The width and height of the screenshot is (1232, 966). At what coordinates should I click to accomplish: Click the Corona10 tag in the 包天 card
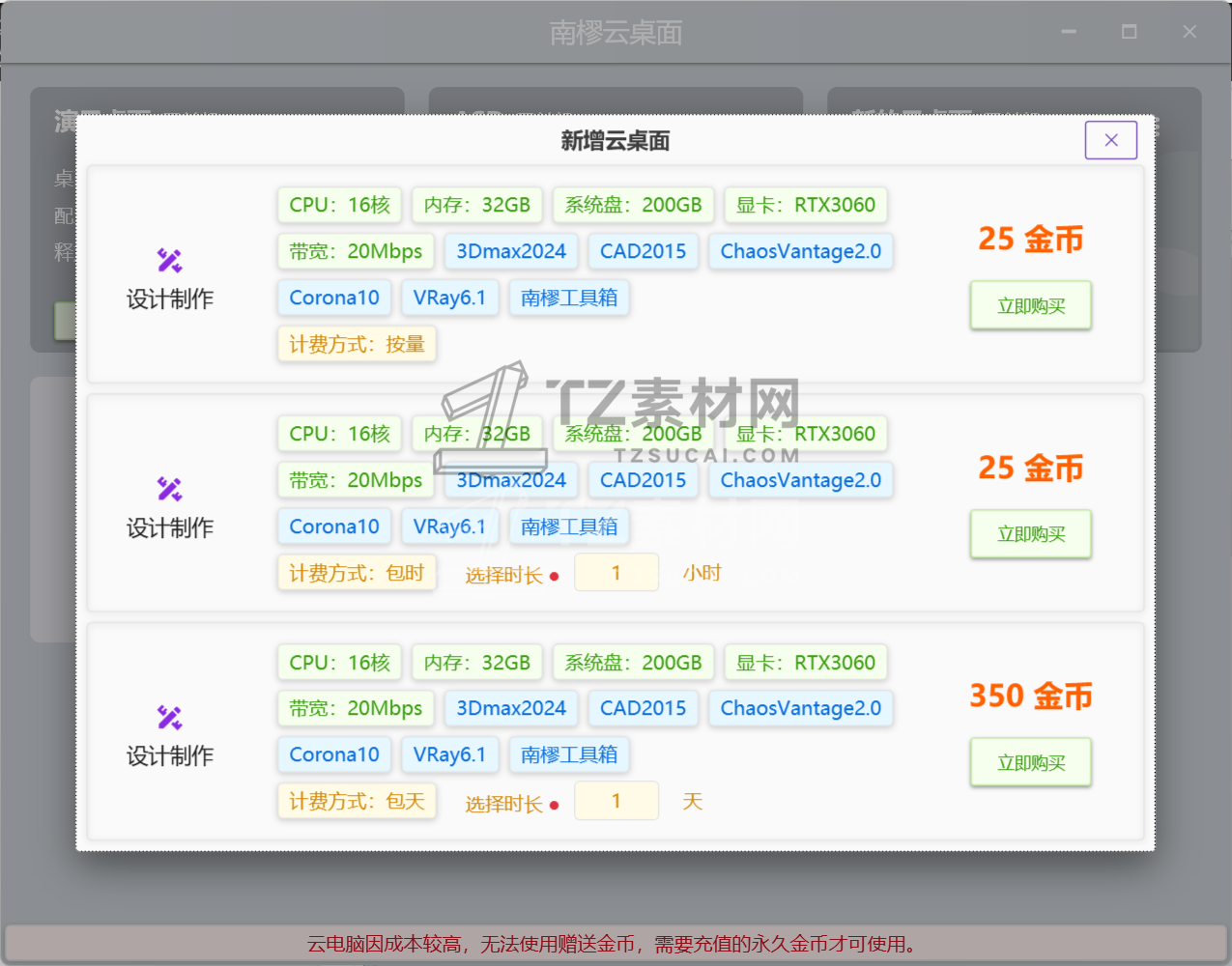(334, 754)
